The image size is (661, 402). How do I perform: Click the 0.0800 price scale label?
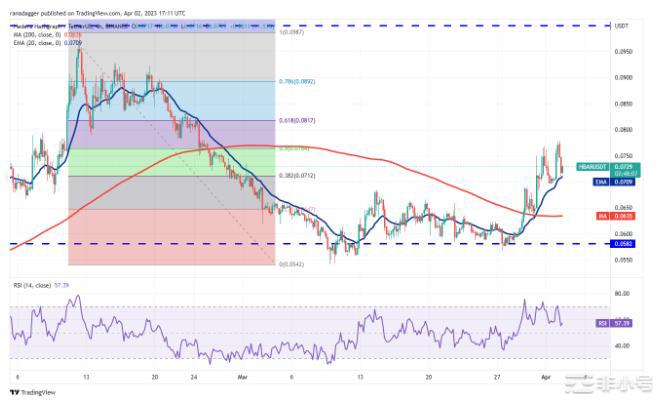pos(622,130)
